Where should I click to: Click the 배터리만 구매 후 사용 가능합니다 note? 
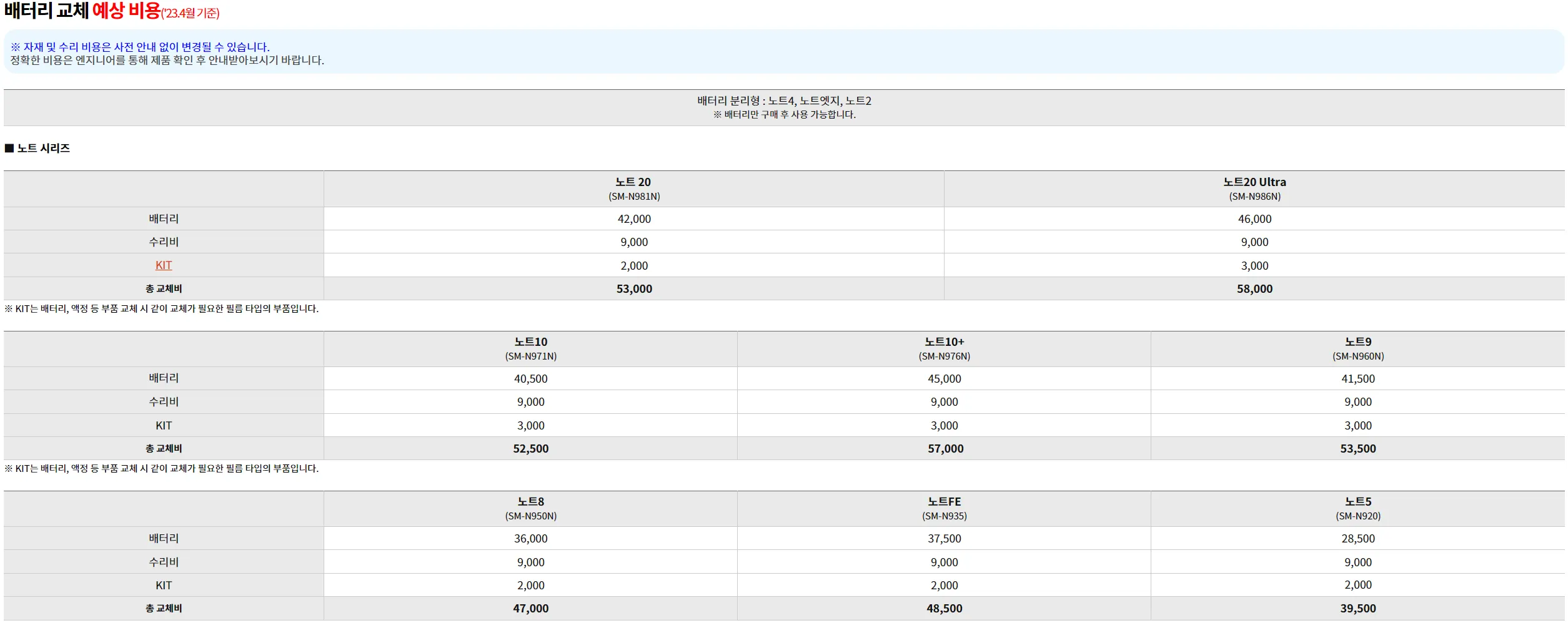784,115
